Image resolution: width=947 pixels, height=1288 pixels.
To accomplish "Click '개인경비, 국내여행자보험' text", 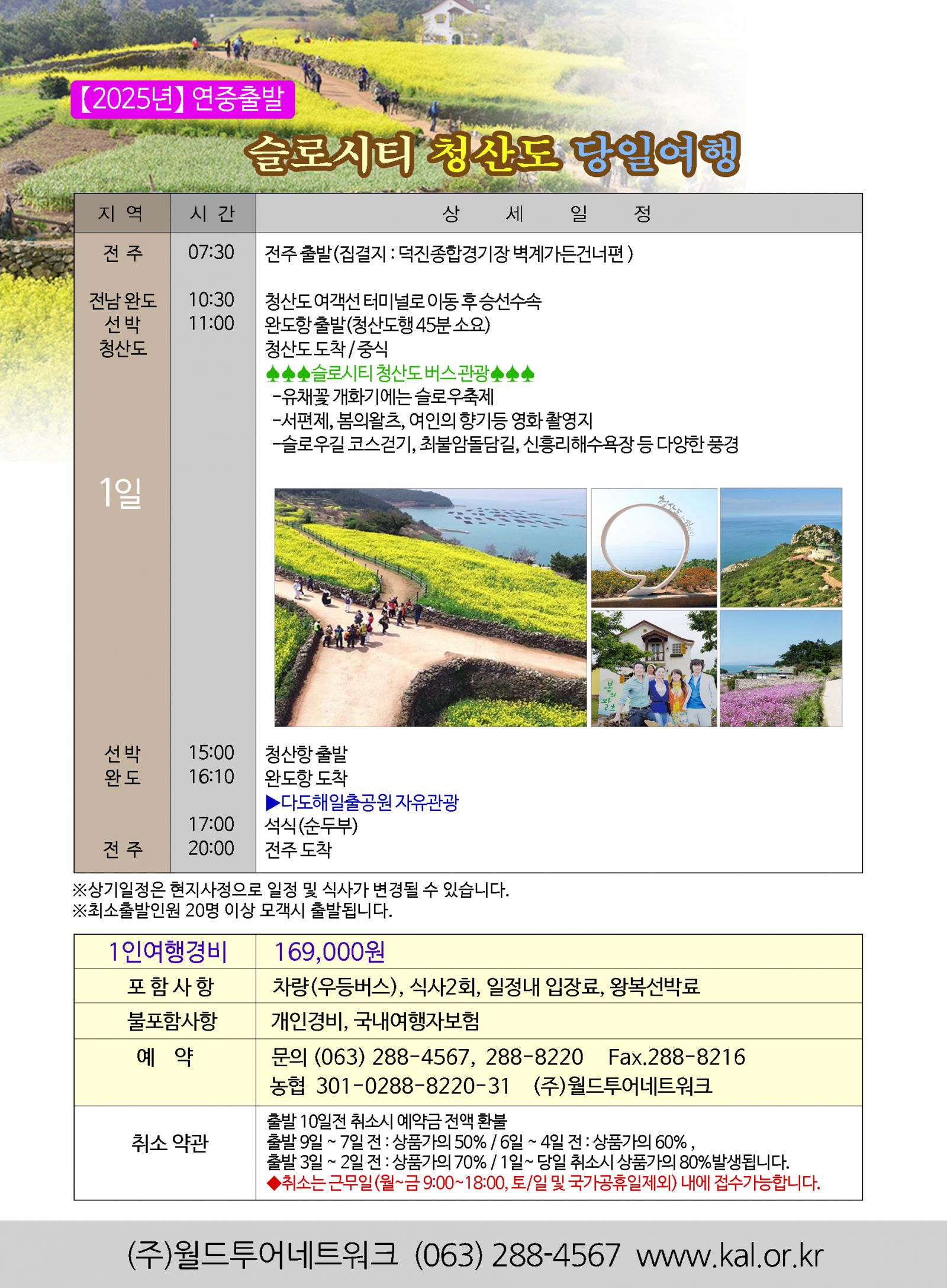I will coord(375,1021).
